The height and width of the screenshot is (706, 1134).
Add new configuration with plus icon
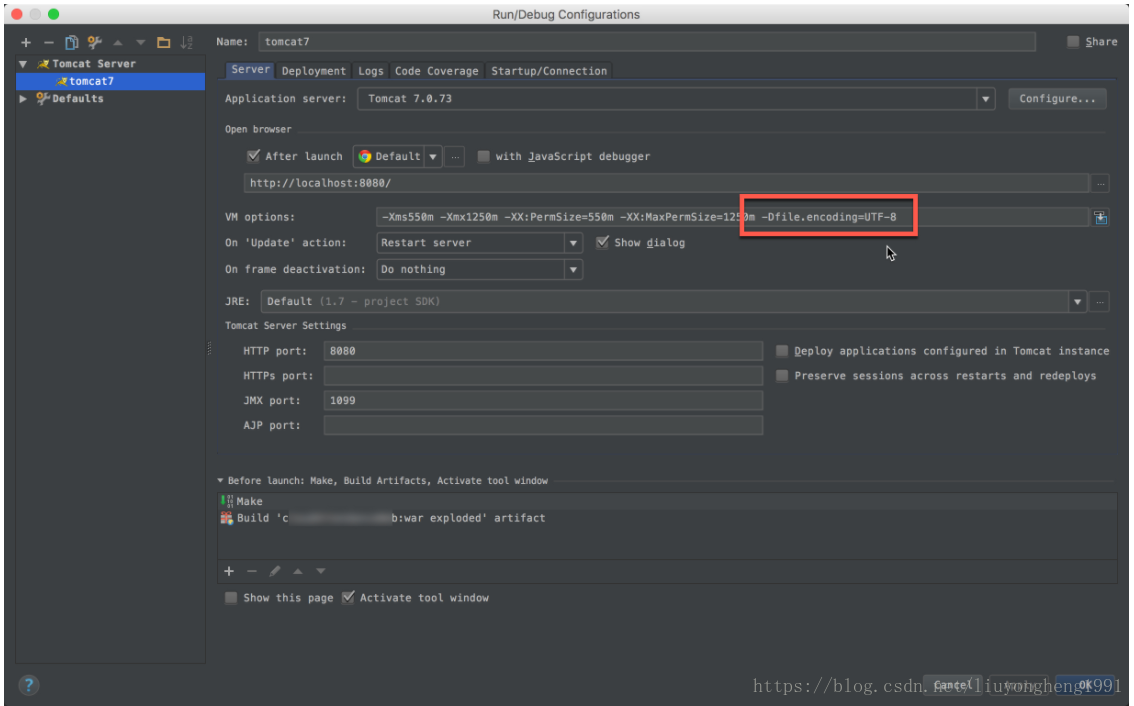pos(26,43)
